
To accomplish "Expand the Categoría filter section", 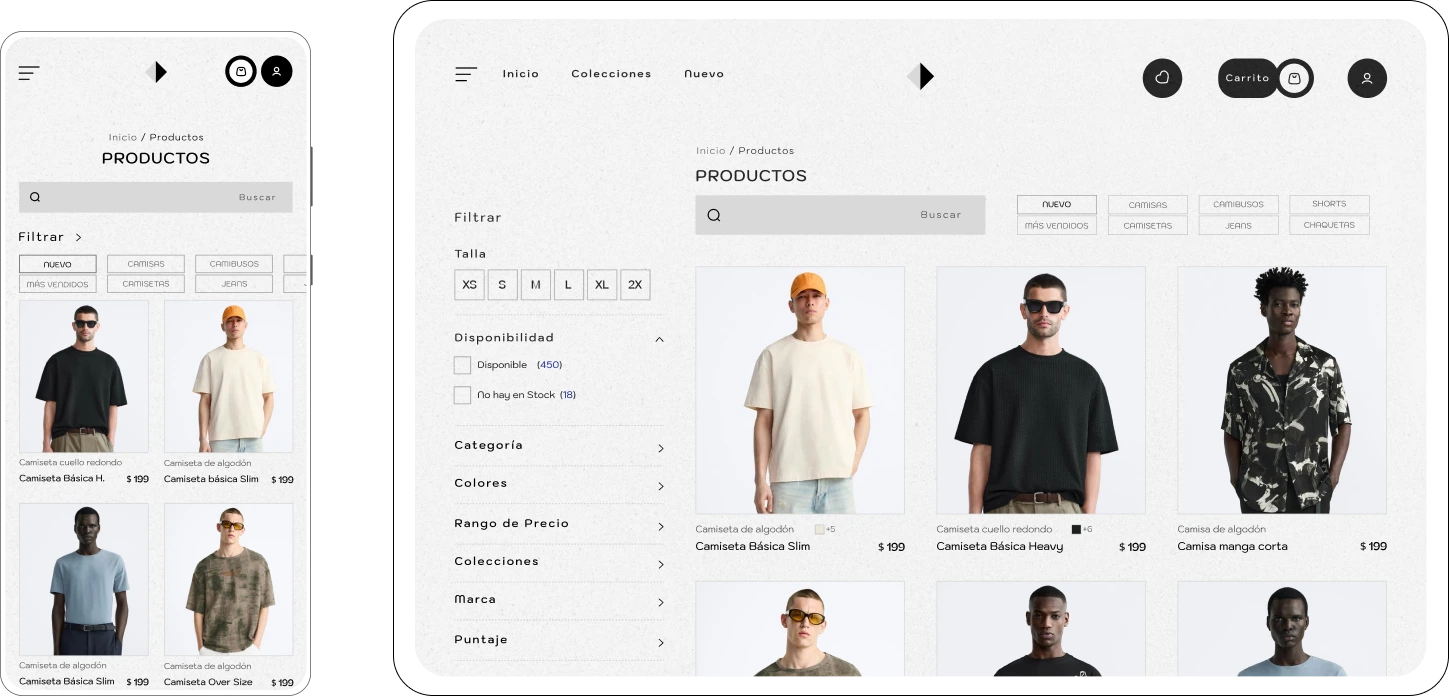I will coord(659,448).
